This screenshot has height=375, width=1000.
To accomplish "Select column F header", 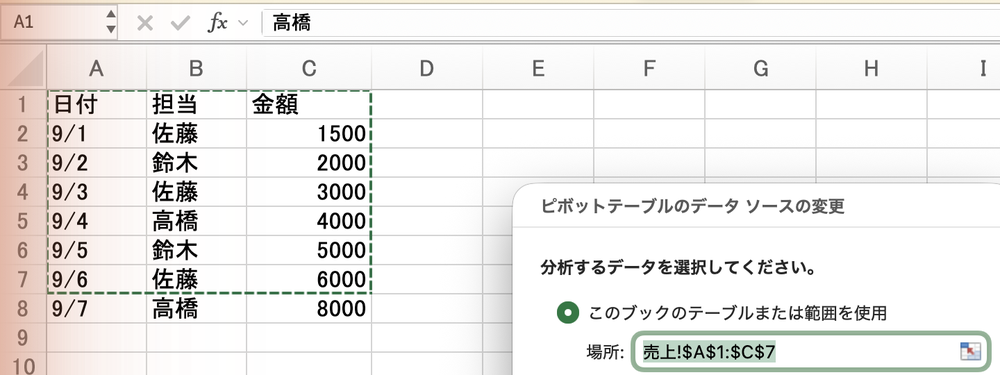I will [649, 68].
